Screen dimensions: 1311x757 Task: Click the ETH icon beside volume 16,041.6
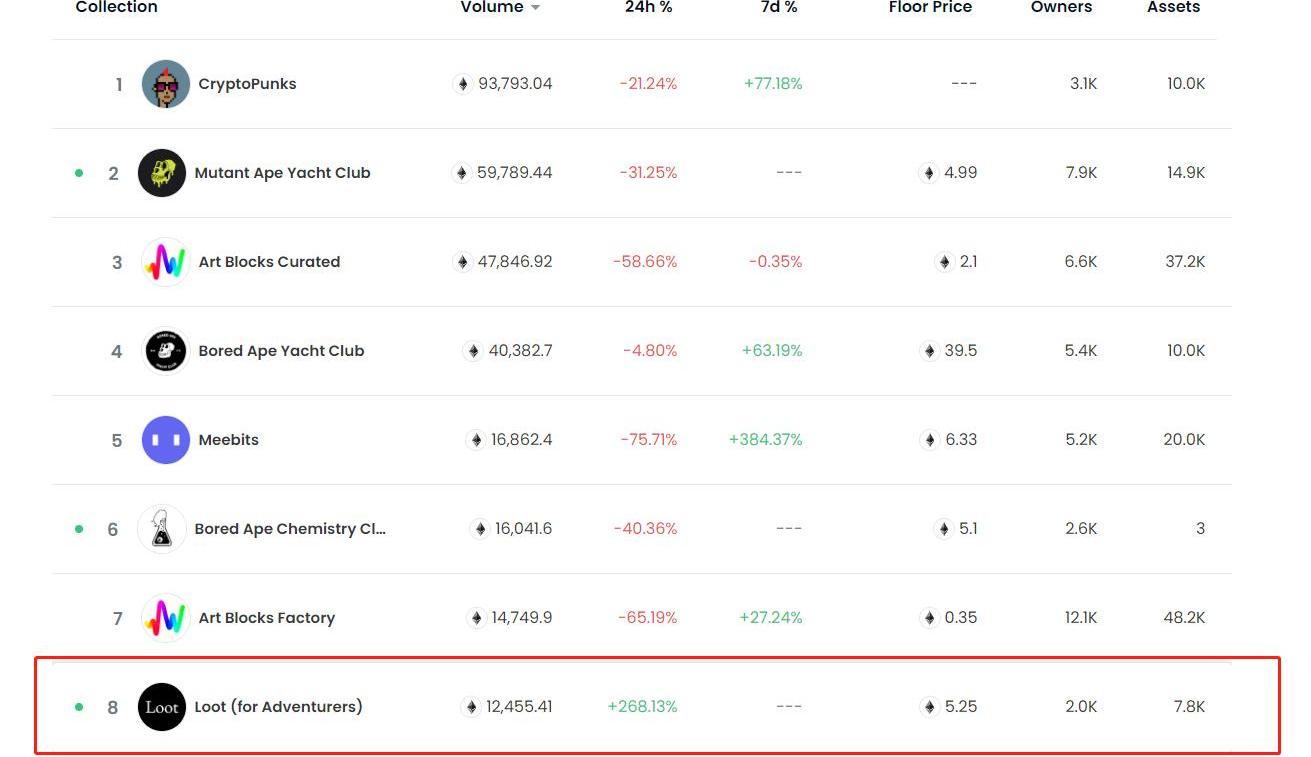[480, 529]
